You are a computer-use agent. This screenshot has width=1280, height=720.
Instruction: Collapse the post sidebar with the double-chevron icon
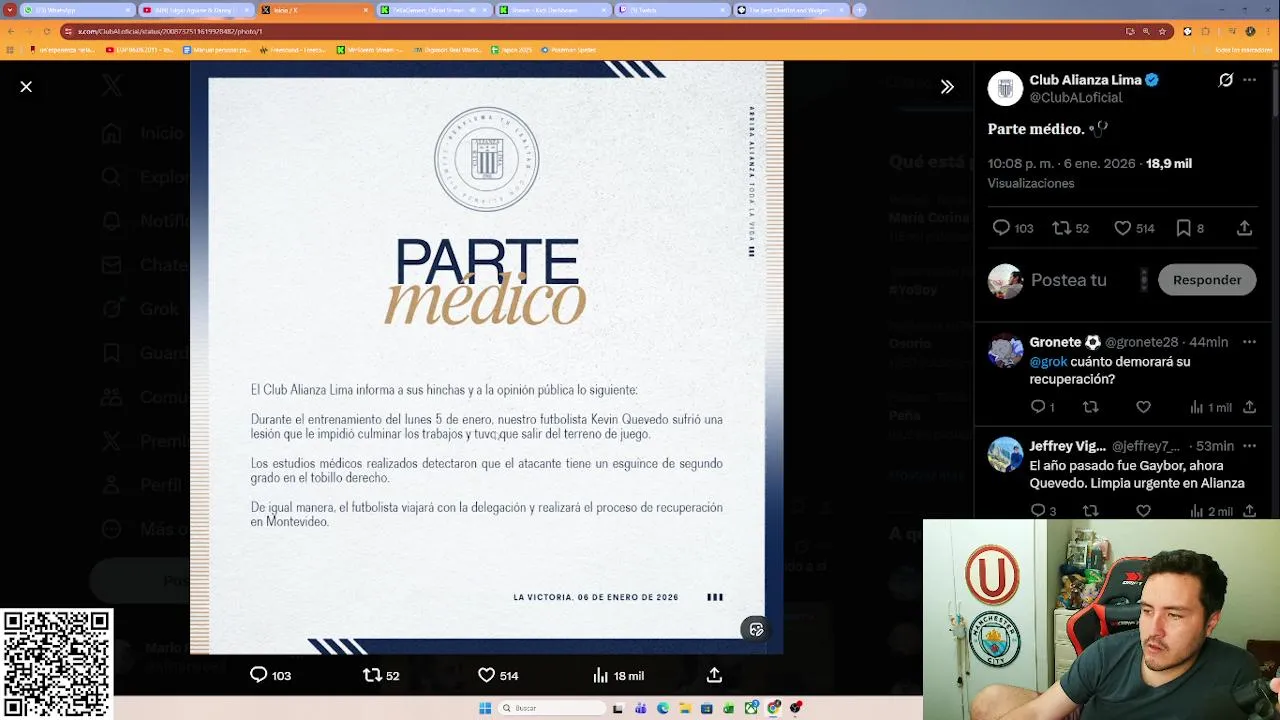coord(947,87)
